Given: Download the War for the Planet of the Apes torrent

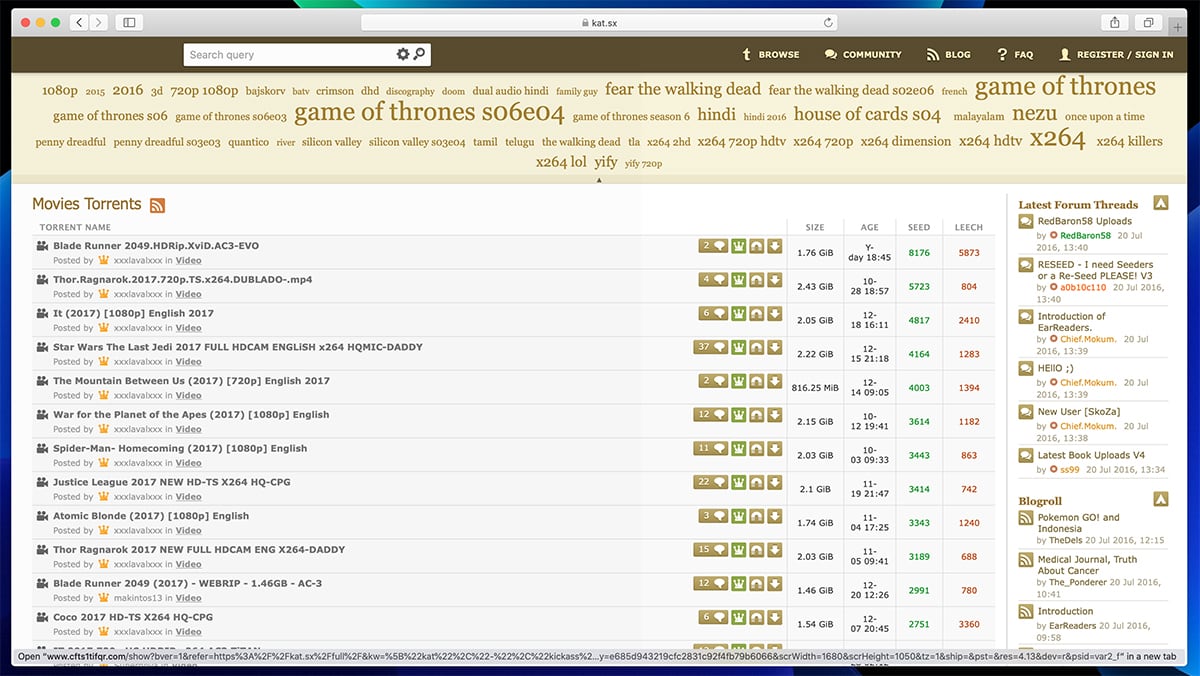Looking at the screenshot, I should point(775,415).
